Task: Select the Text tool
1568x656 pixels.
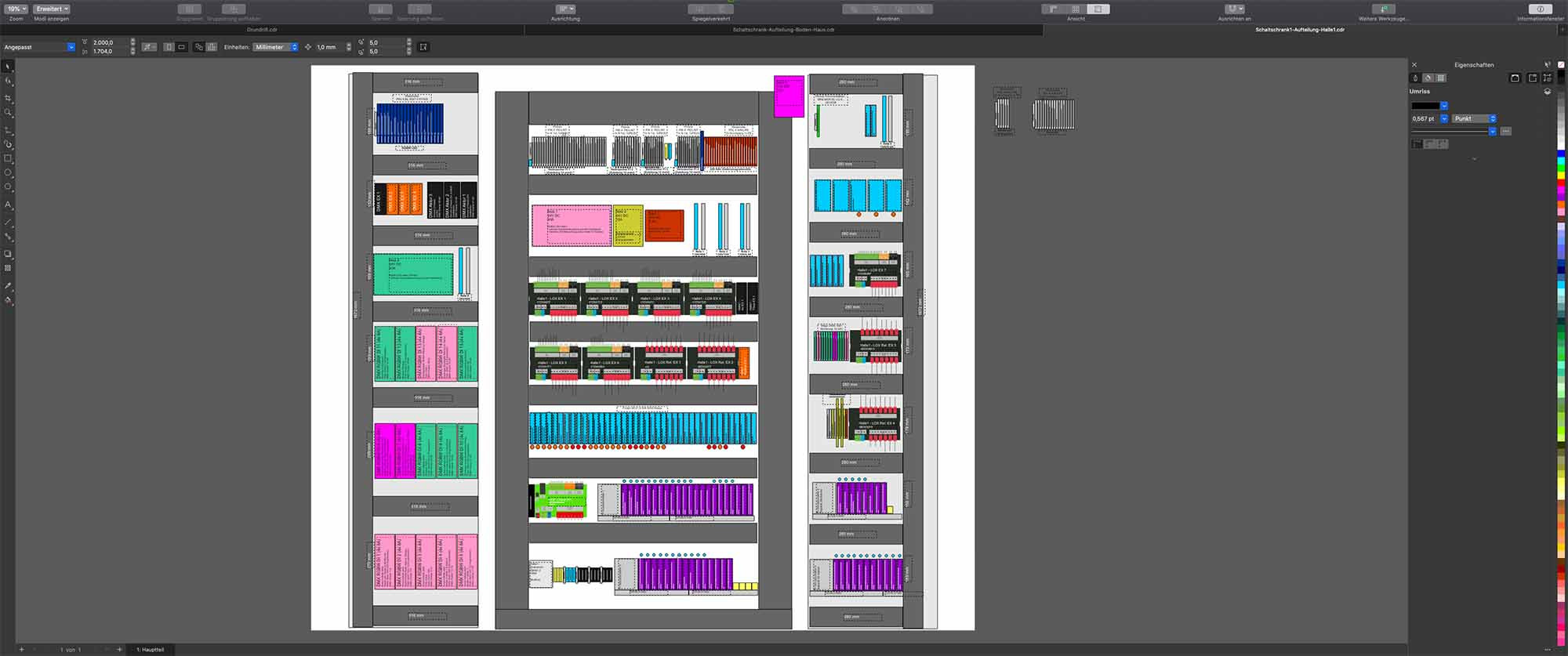Action: tap(9, 205)
